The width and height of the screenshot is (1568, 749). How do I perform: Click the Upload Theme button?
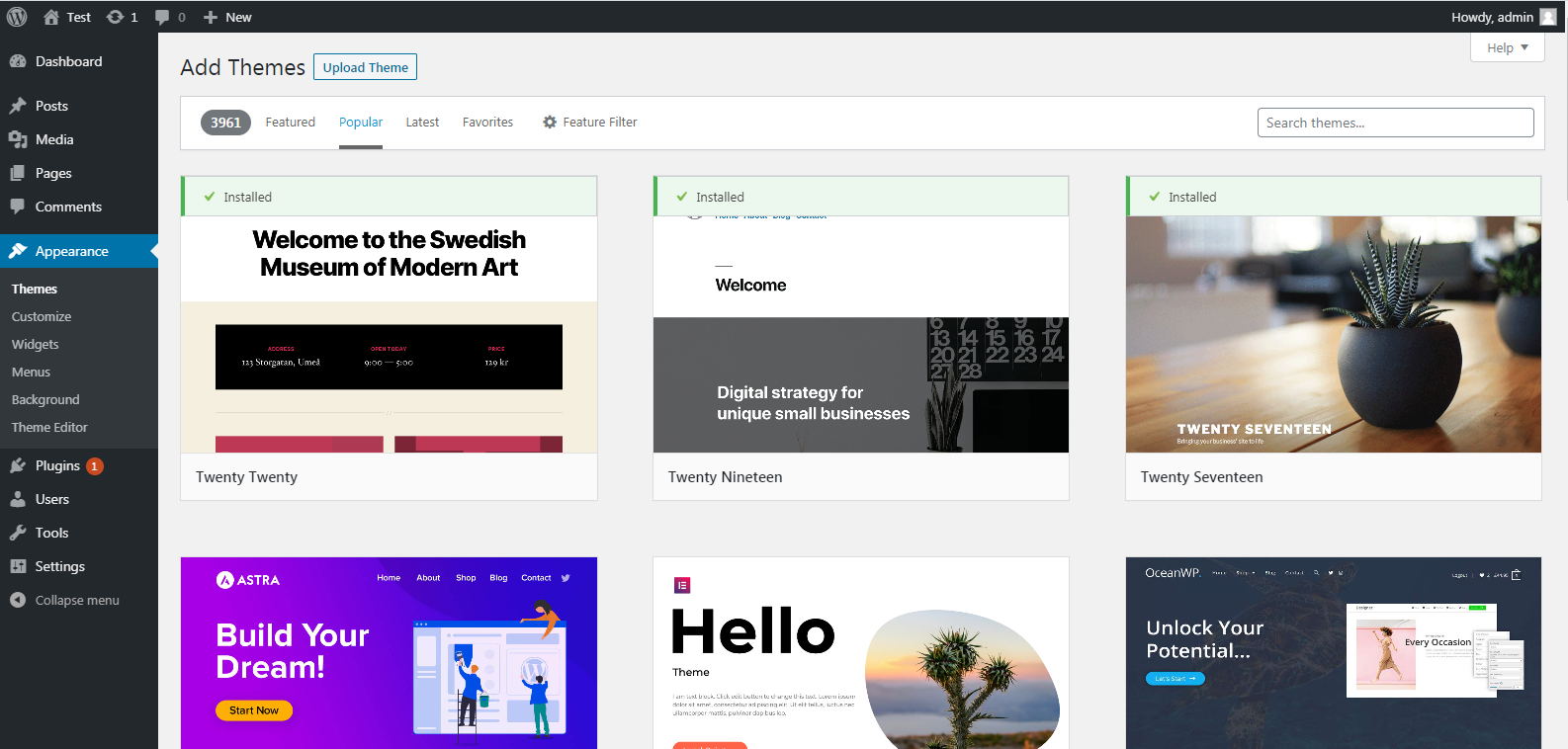pos(365,67)
